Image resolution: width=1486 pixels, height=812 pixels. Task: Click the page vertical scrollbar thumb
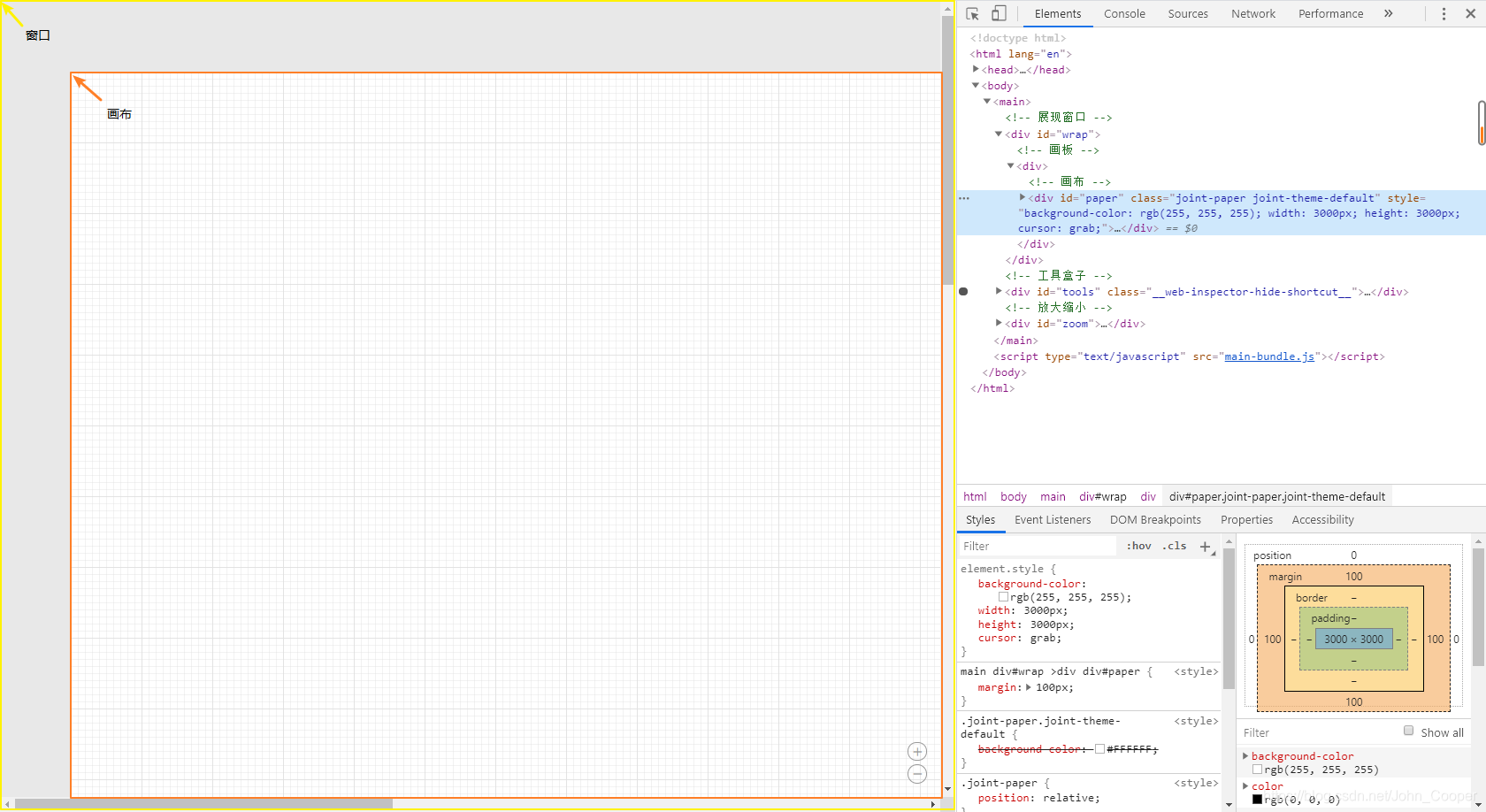[947, 150]
